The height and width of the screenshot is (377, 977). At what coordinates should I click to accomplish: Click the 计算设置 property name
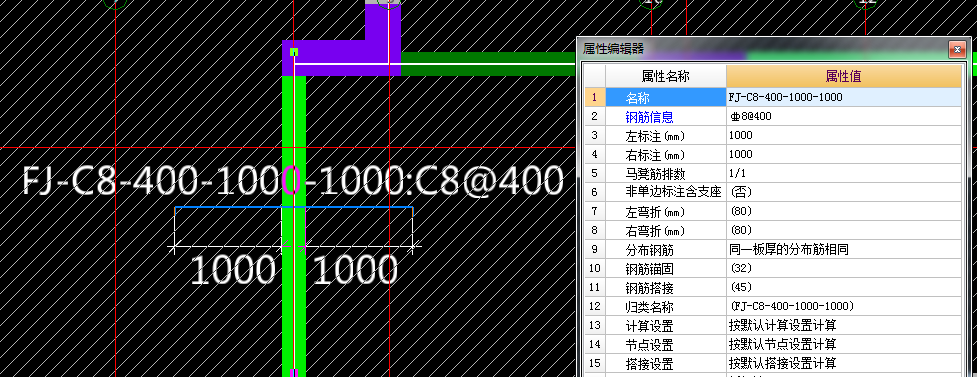point(649,326)
